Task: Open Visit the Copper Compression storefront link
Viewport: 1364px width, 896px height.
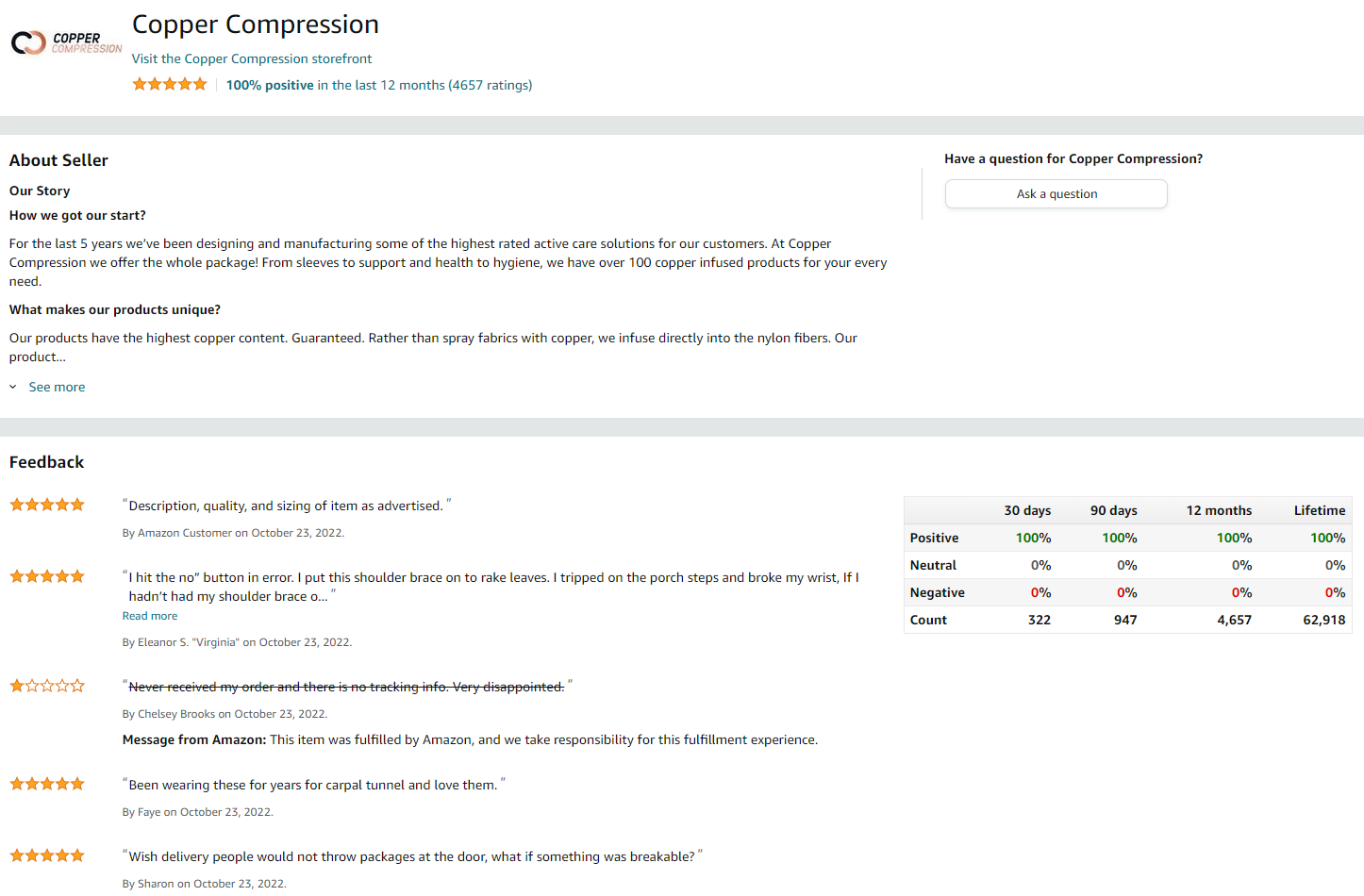Action: pos(252,58)
